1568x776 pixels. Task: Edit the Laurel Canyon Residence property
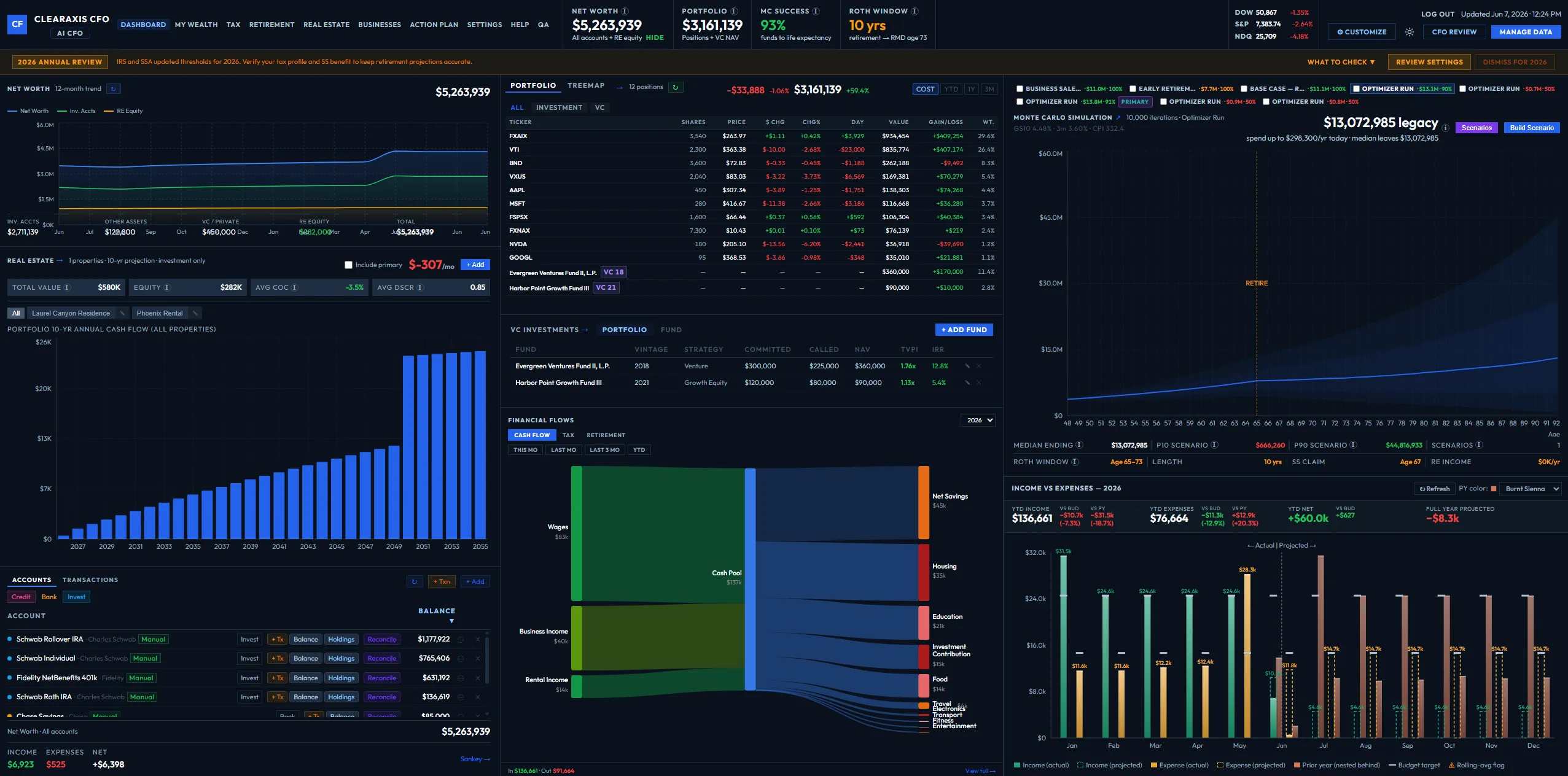coord(122,313)
